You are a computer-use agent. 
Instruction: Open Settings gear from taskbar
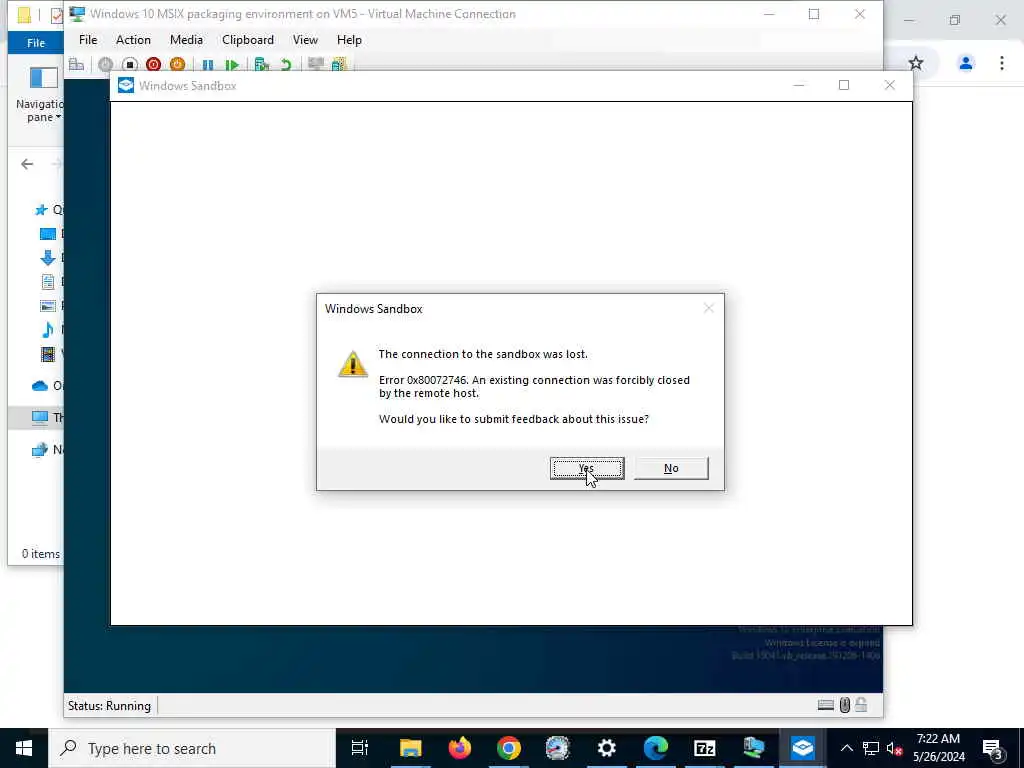click(x=606, y=748)
